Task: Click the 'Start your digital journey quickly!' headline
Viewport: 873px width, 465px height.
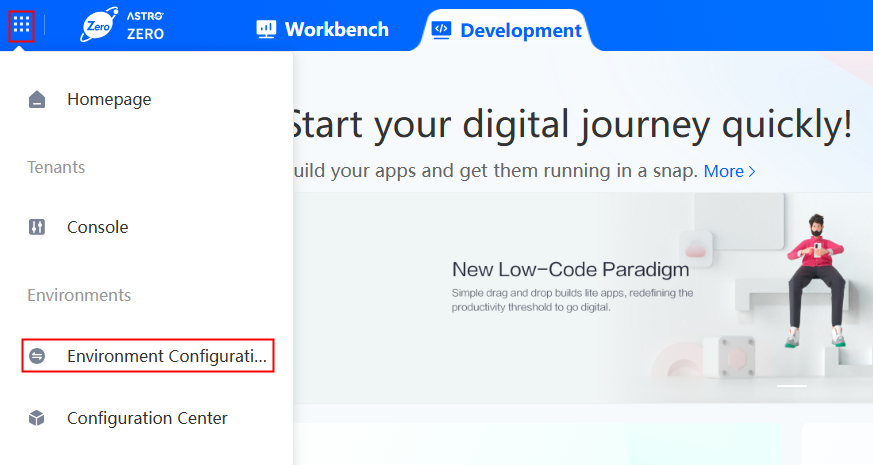Action: pyautogui.click(x=572, y=124)
